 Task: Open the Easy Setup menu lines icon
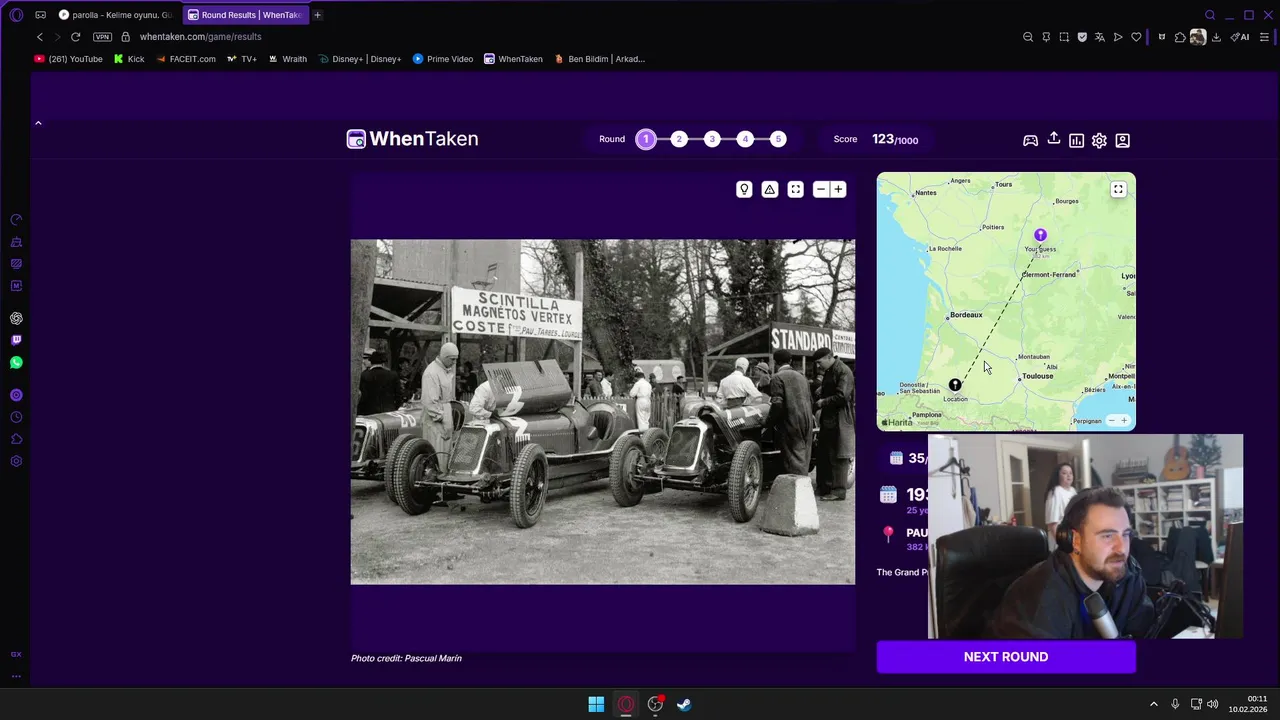pyautogui.click(x=1264, y=37)
